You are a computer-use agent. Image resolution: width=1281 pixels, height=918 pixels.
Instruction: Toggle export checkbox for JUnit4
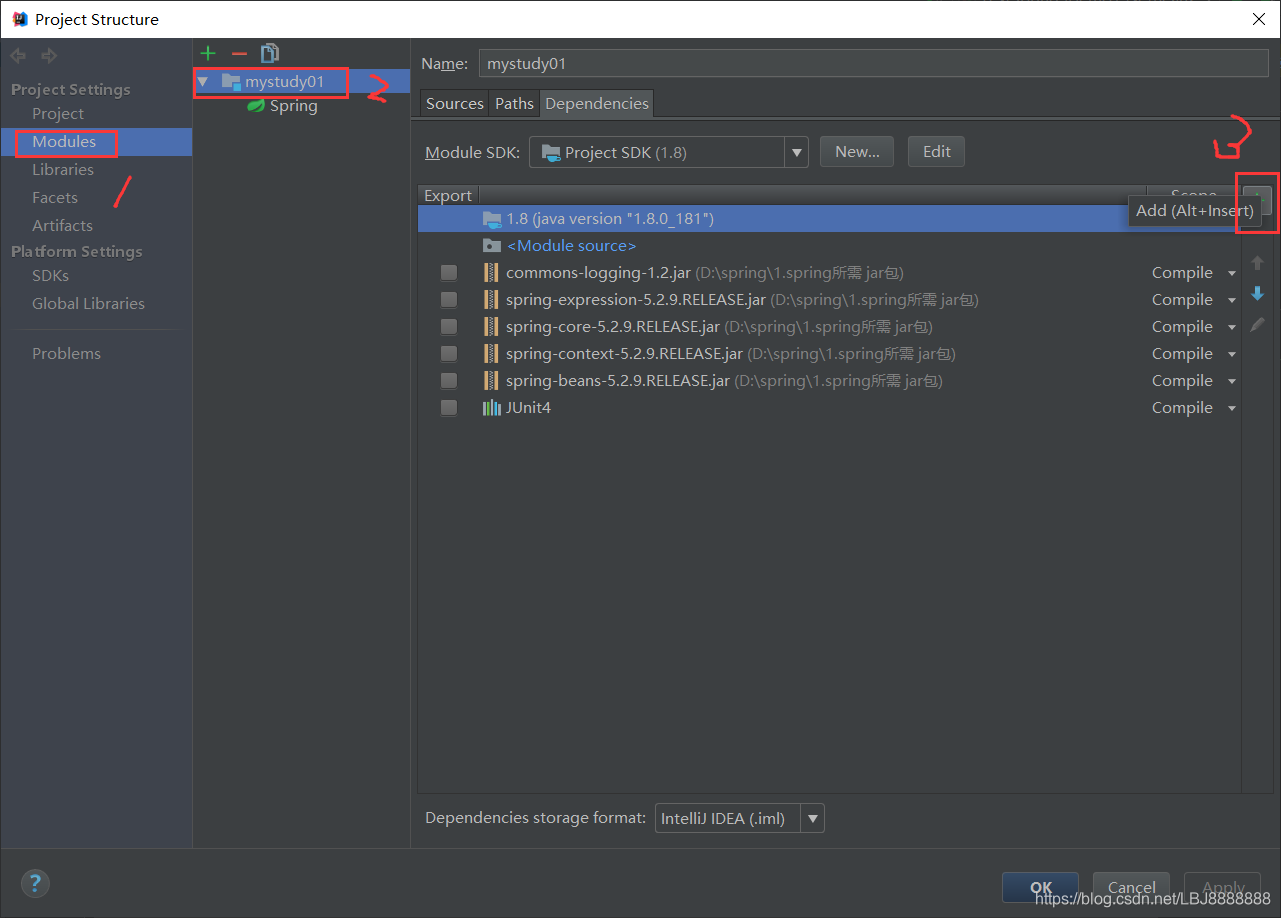(x=449, y=407)
